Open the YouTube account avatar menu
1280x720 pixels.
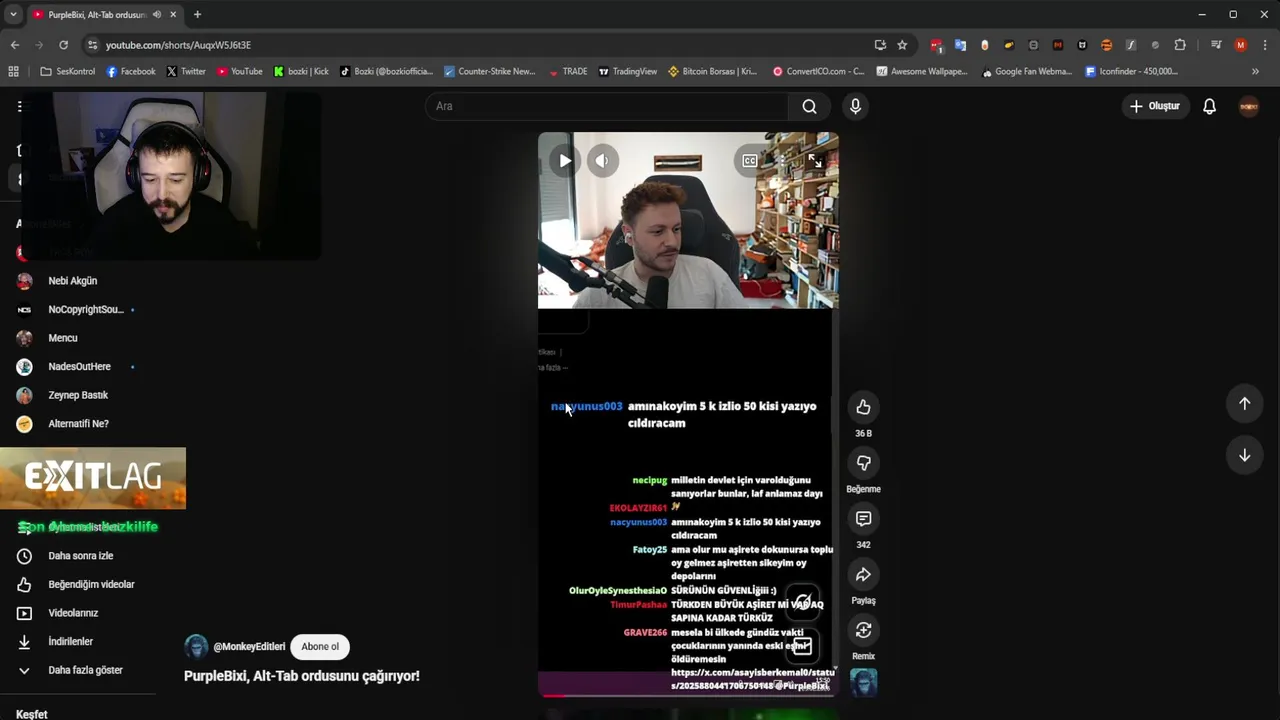click(x=1248, y=106)
